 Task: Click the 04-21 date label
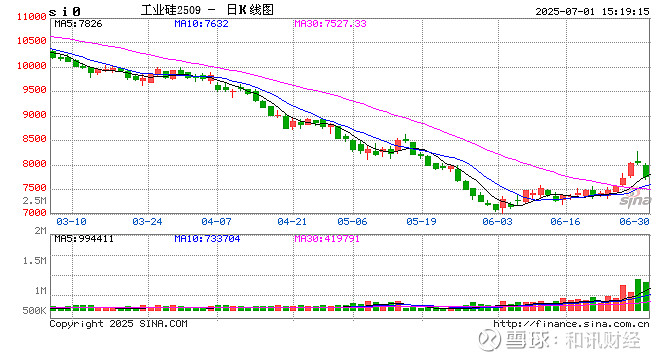(x=292, y=222)
